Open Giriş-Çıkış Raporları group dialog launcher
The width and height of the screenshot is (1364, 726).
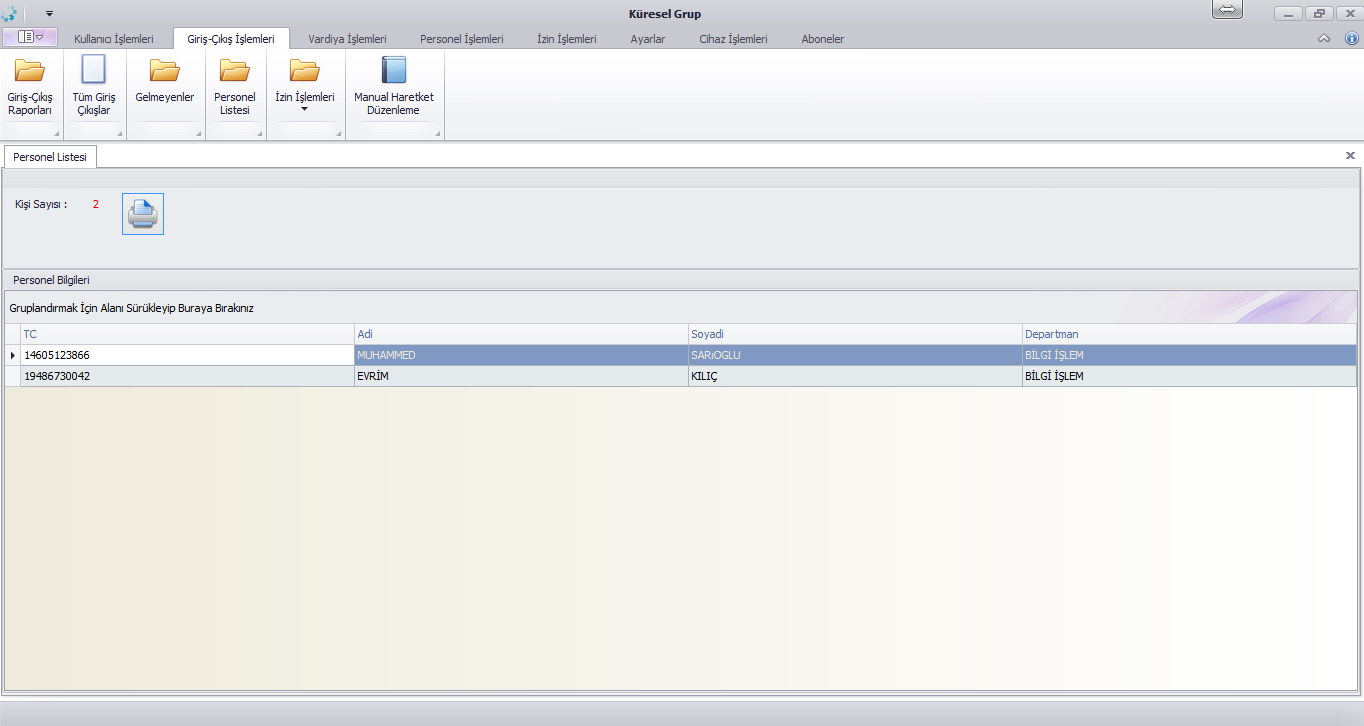click(56, 134)
